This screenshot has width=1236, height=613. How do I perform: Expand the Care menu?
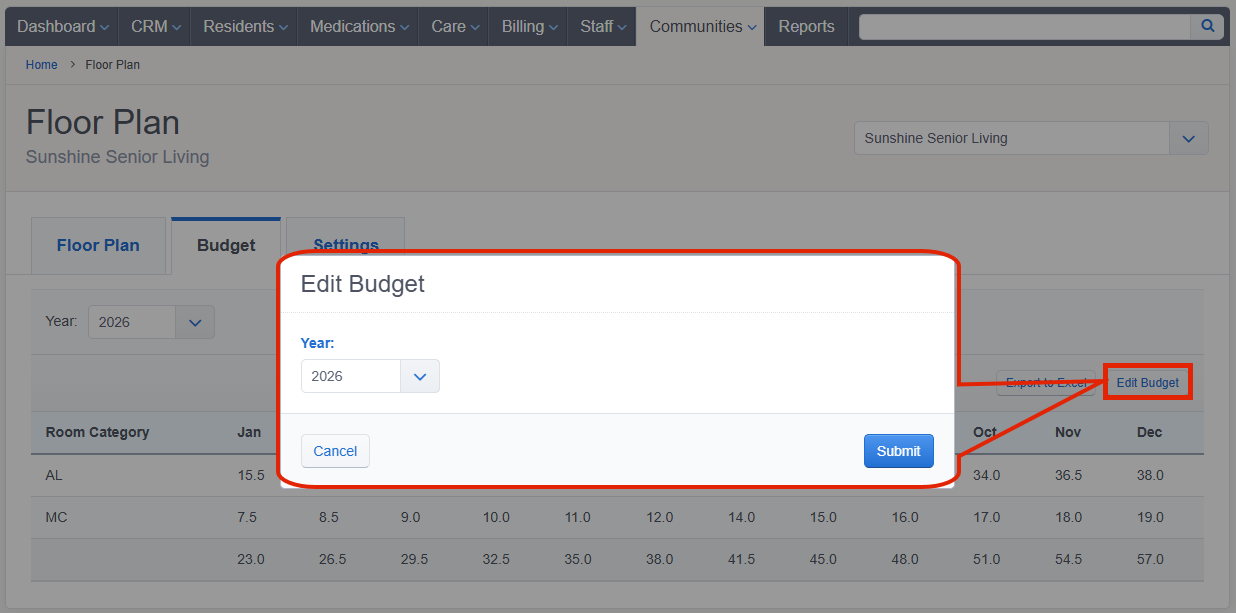[454, 27]
